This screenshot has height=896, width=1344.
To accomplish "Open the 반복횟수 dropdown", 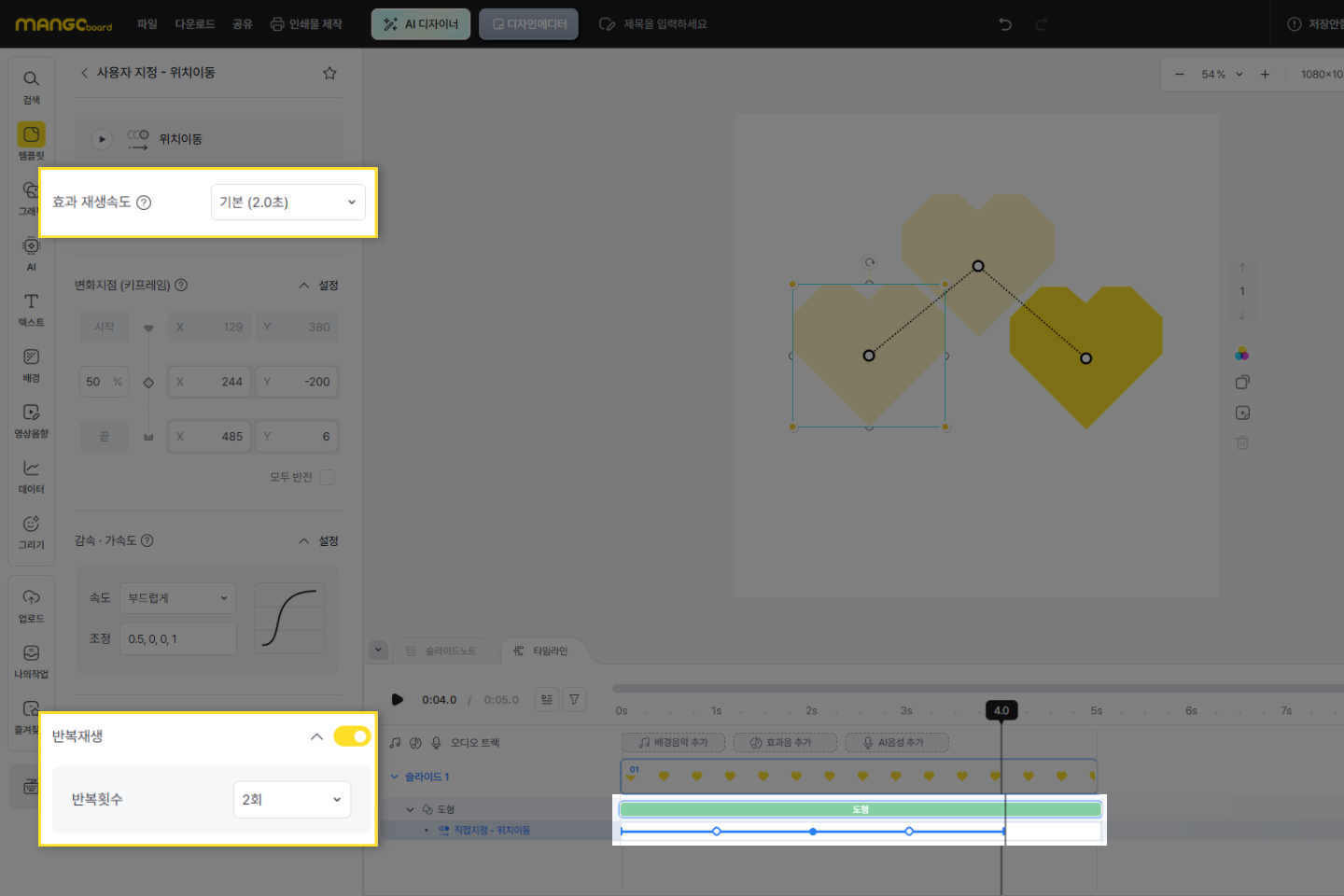I will pyautogui.click(x=291, y=800).
